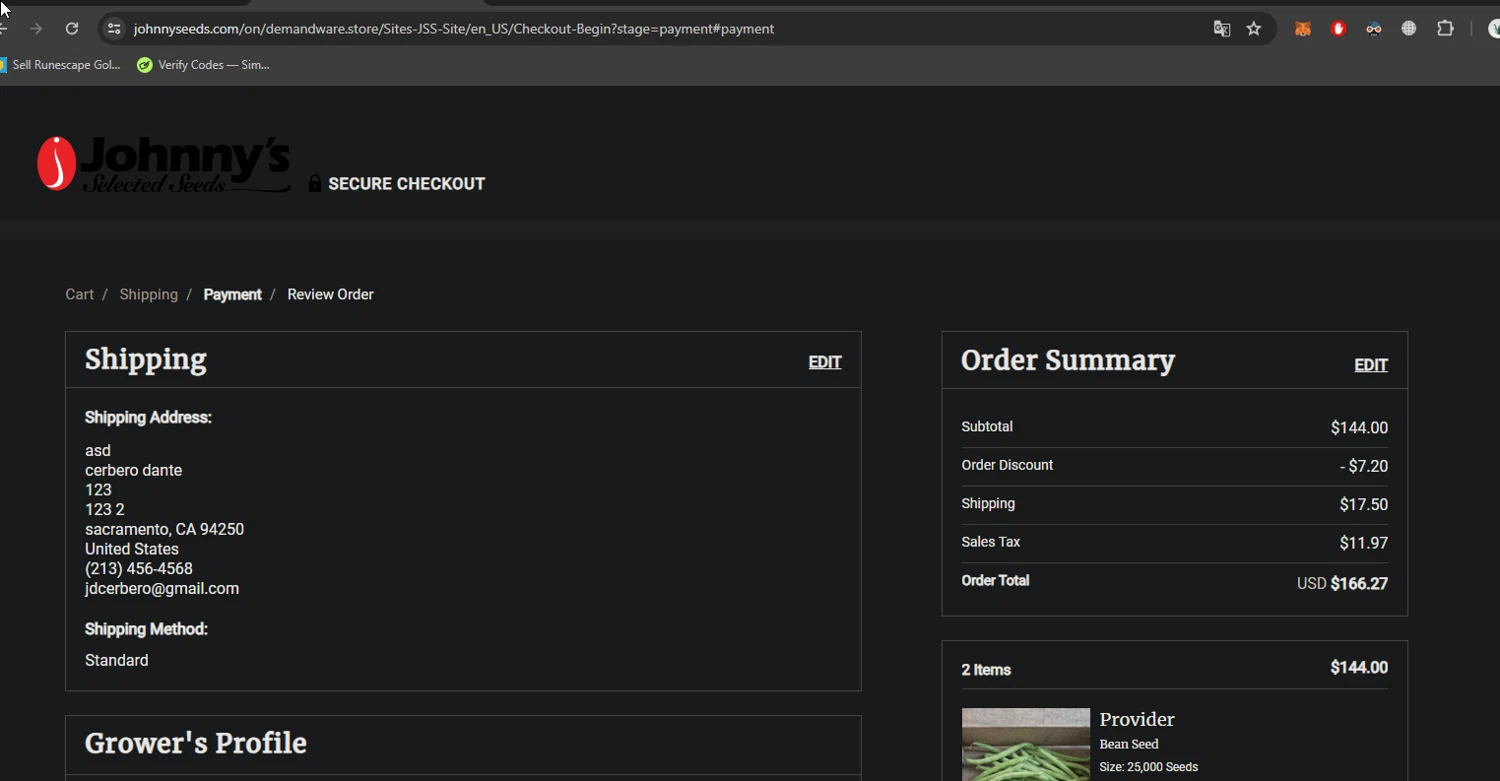Image resolution: width=1500 pixels, height=781 pixels.
Task: Open the MetaMask fox extension
Action: [1302, 29]
